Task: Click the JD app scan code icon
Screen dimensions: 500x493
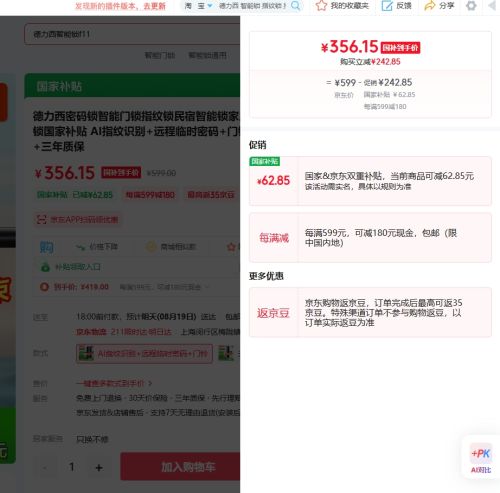Action: (41, 219)
